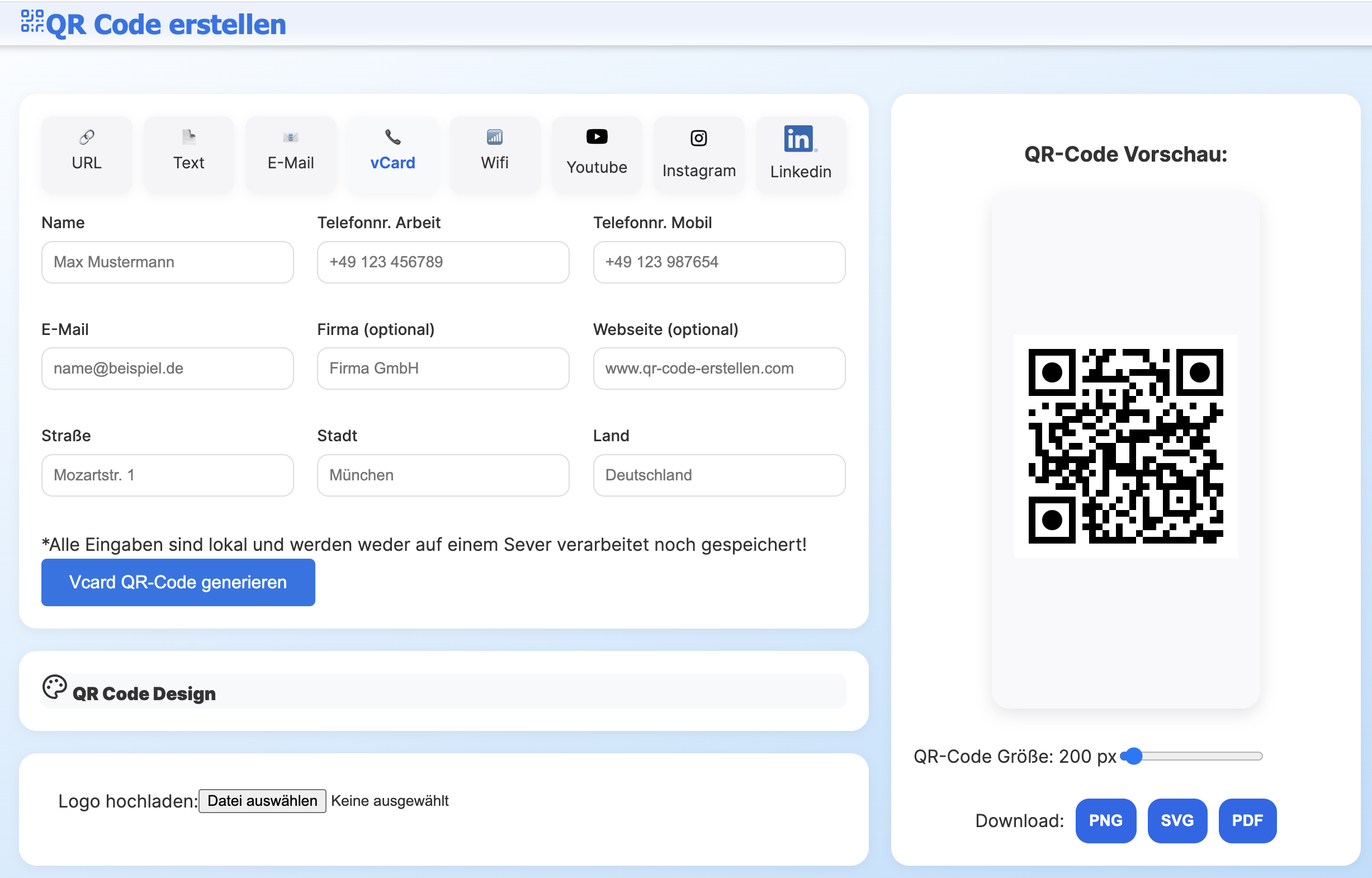Click Vcard QR-Code generieren button
The height and width of the screenshot is (878, 1372).
click(x=178, y=582)
